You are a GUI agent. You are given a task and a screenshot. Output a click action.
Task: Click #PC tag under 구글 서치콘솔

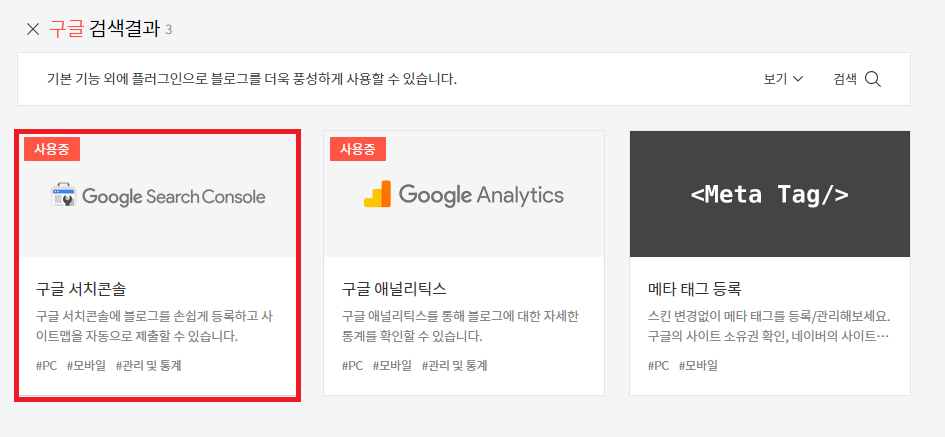pyautogui.click(x=46, y=365)
